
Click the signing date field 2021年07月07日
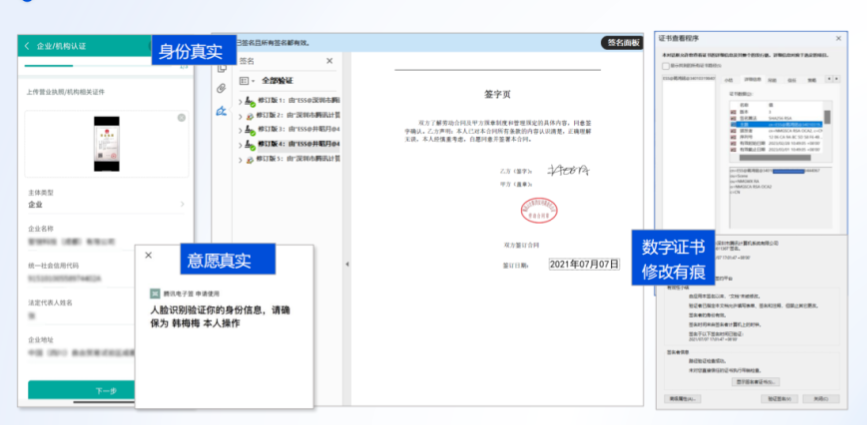[x=584, y=265]
